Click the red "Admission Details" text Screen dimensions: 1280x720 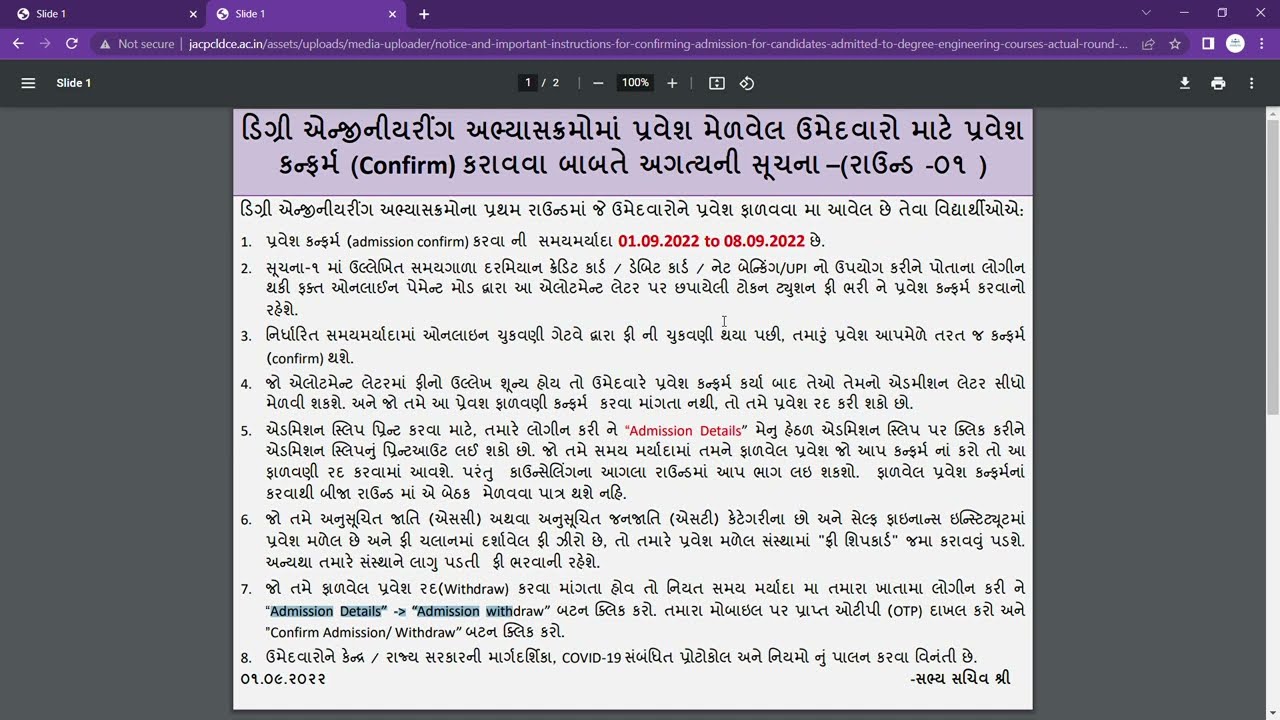click(685, 431)
